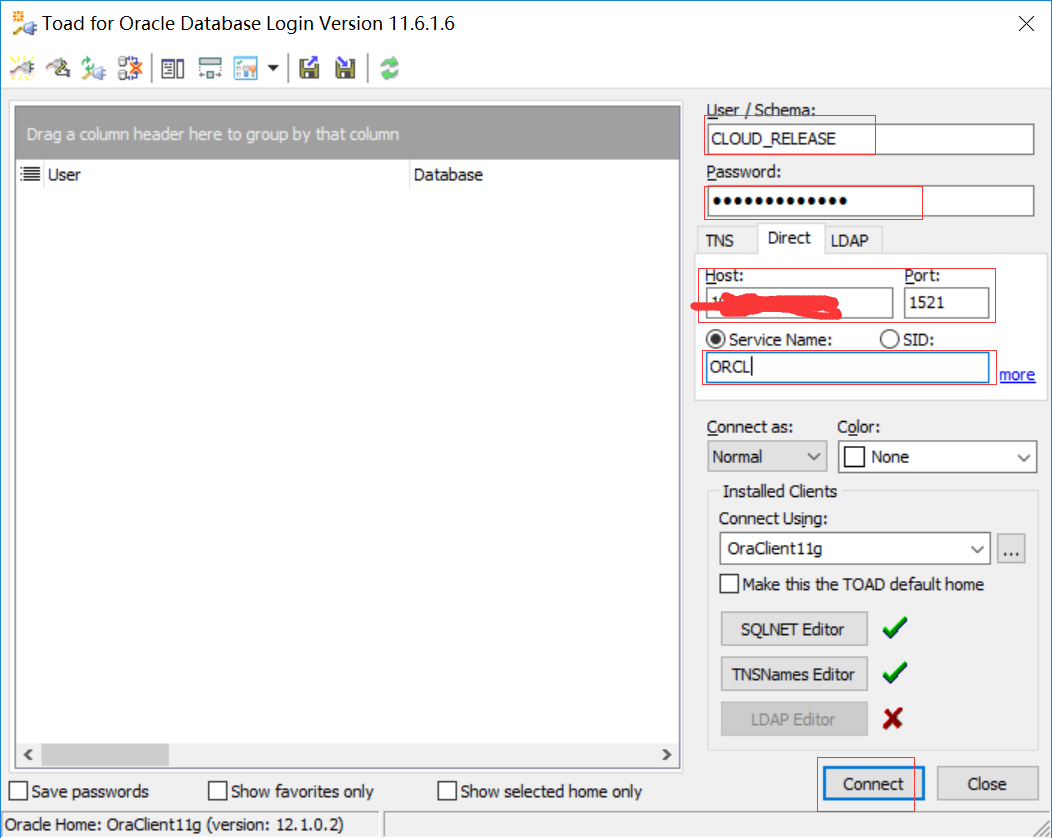Image resolution: width=1052 pixels, height=838 pixels.
Task: Click the reconnect green arrows plug icon
Action: point(93,68)
